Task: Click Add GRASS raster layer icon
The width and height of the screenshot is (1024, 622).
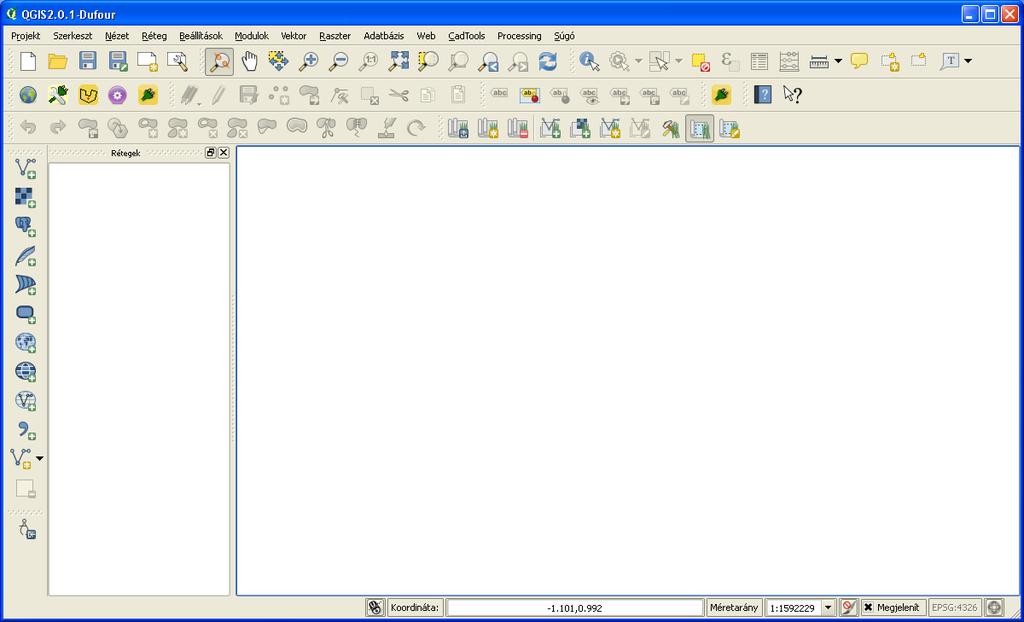Action: pos(580,129)
